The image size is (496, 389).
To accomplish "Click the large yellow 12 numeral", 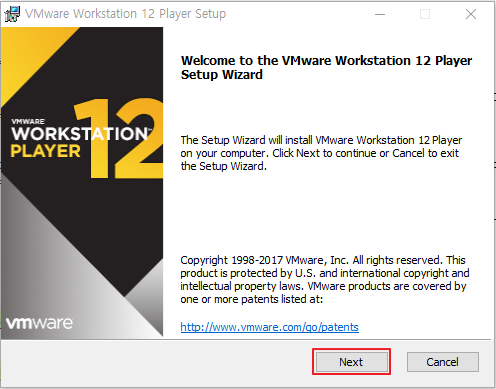I will pyautogui.click(x=119, y=138).
